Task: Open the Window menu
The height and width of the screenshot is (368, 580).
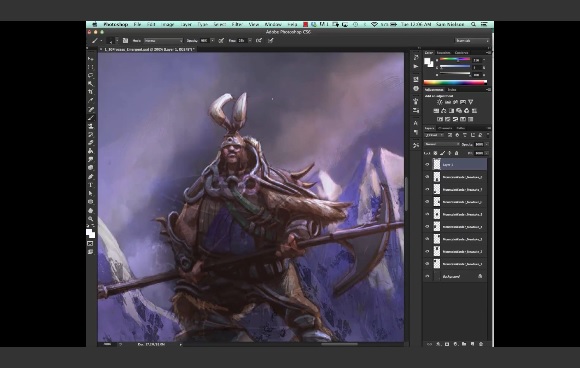Action: pos(273,24)
